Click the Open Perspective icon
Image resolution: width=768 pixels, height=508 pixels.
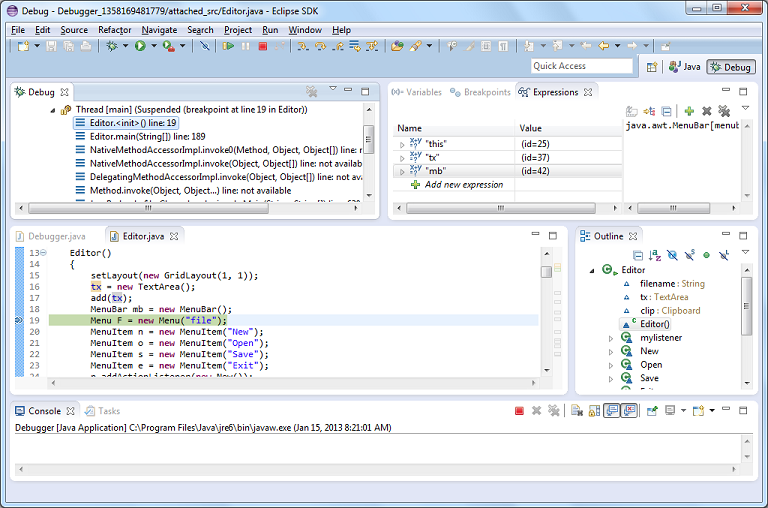pos(651,67)
